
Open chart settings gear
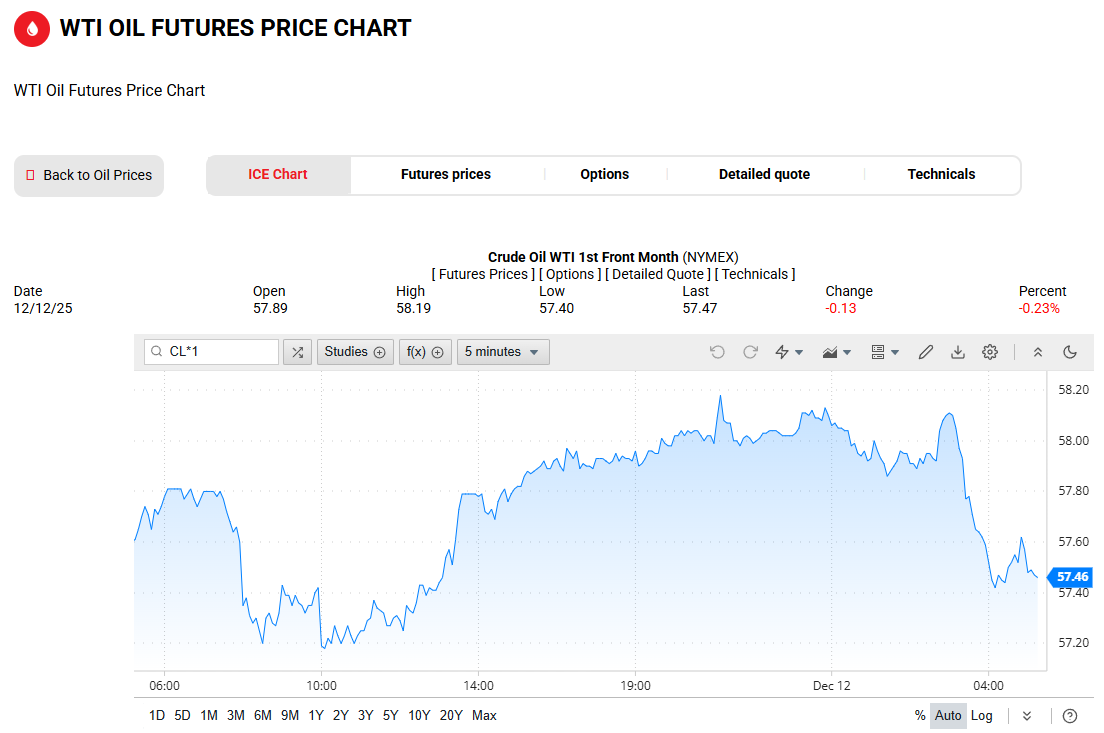990,352
